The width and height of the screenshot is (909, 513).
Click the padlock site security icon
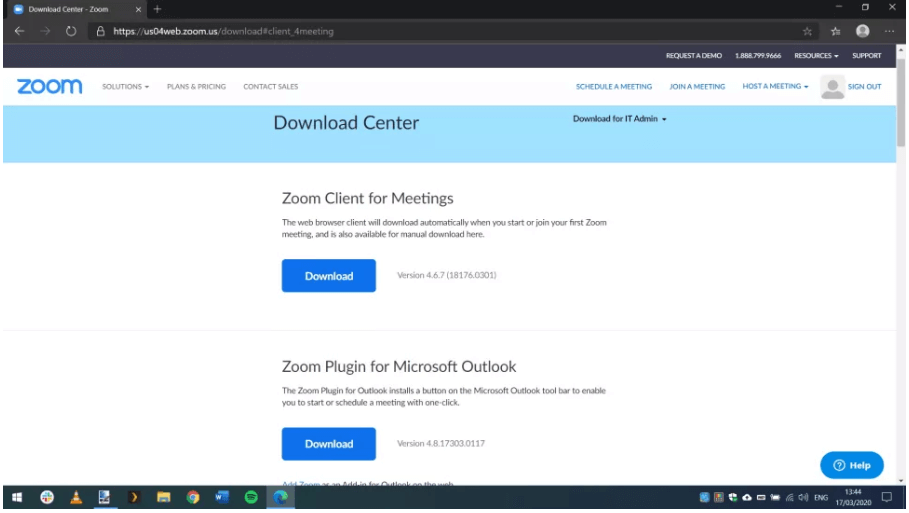point(100,31)
